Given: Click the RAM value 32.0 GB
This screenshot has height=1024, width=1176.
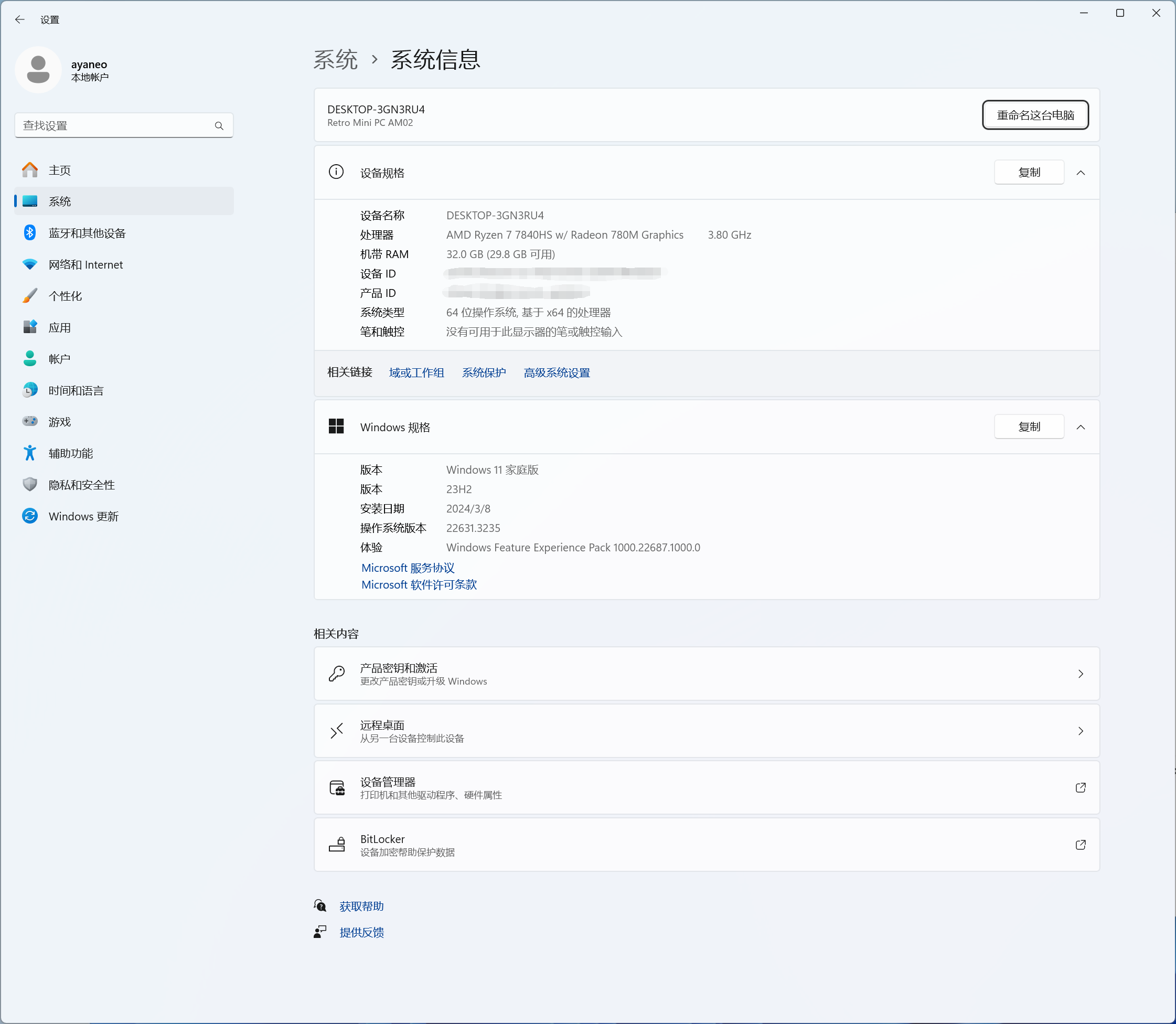Looking at the screenshot, I should pyautogui.click(x=500, y=254).
